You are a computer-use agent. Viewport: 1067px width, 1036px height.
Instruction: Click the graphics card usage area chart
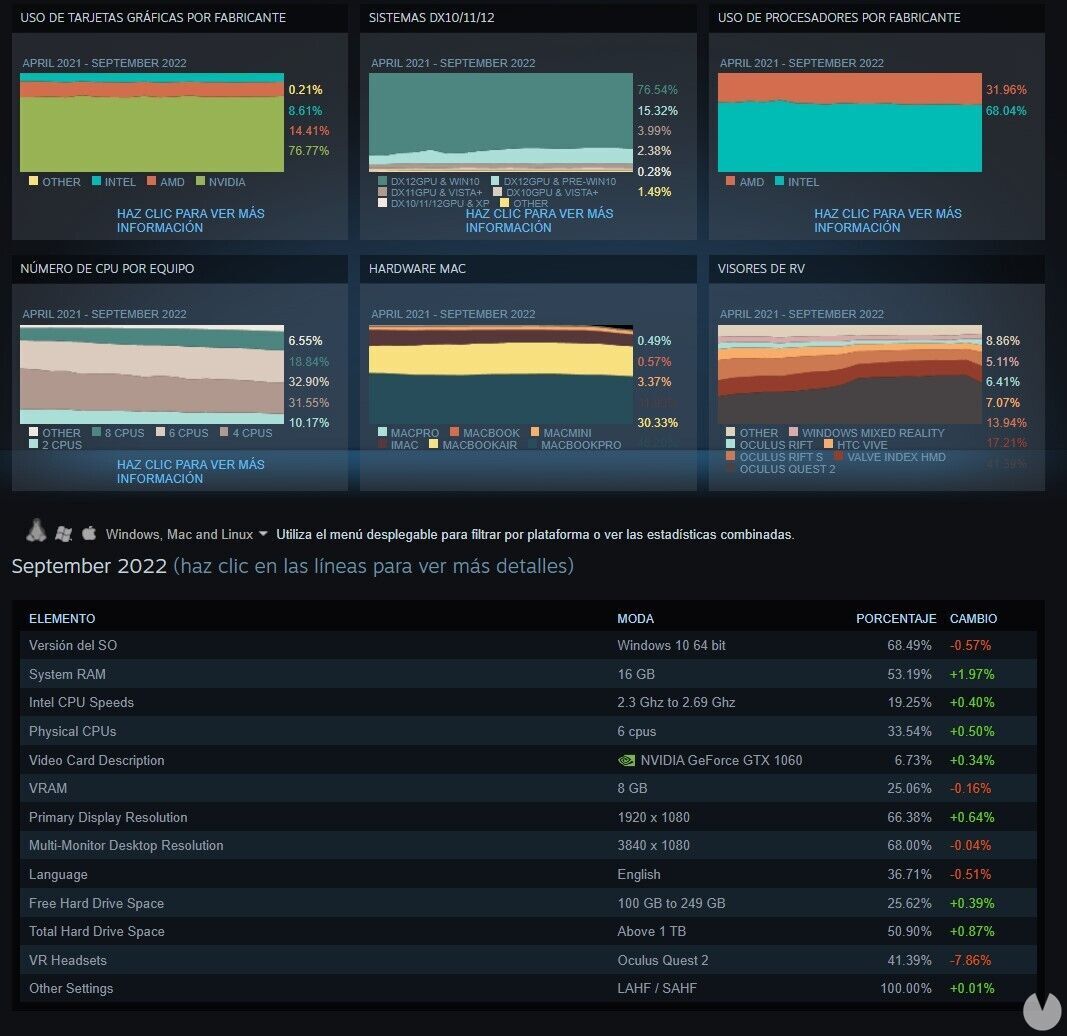pyautogui.click(x=152, y=123)
